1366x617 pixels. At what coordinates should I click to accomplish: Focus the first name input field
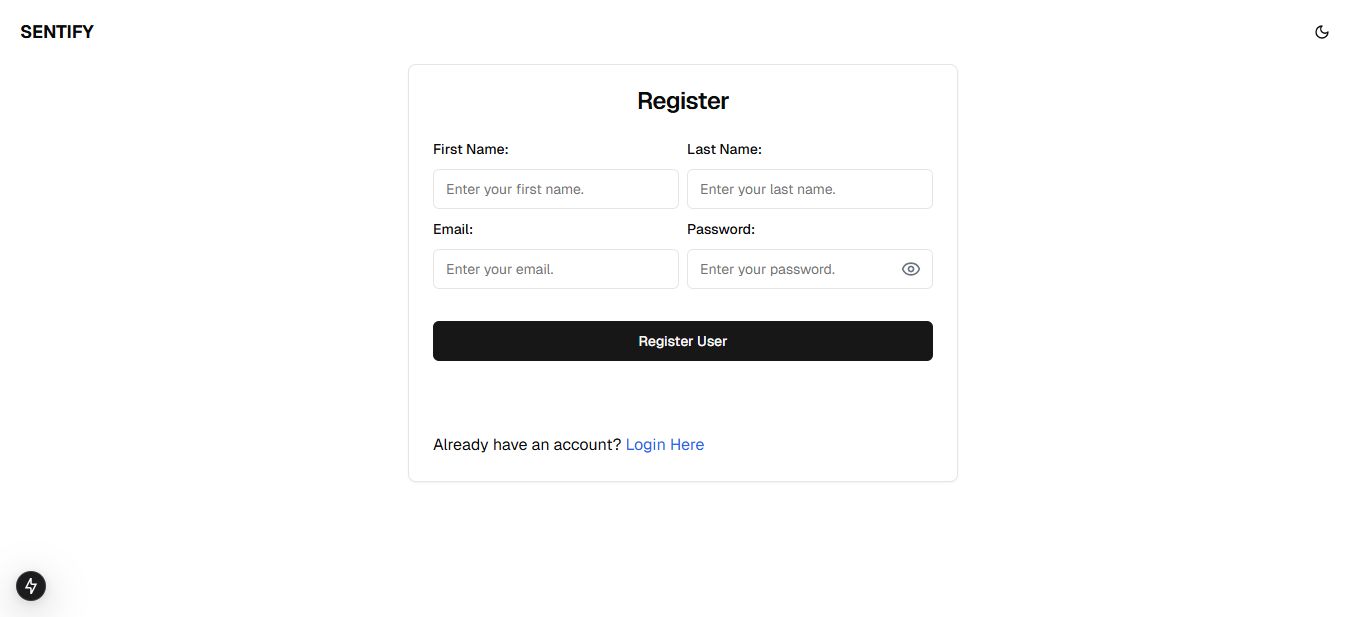click(555, 189)
